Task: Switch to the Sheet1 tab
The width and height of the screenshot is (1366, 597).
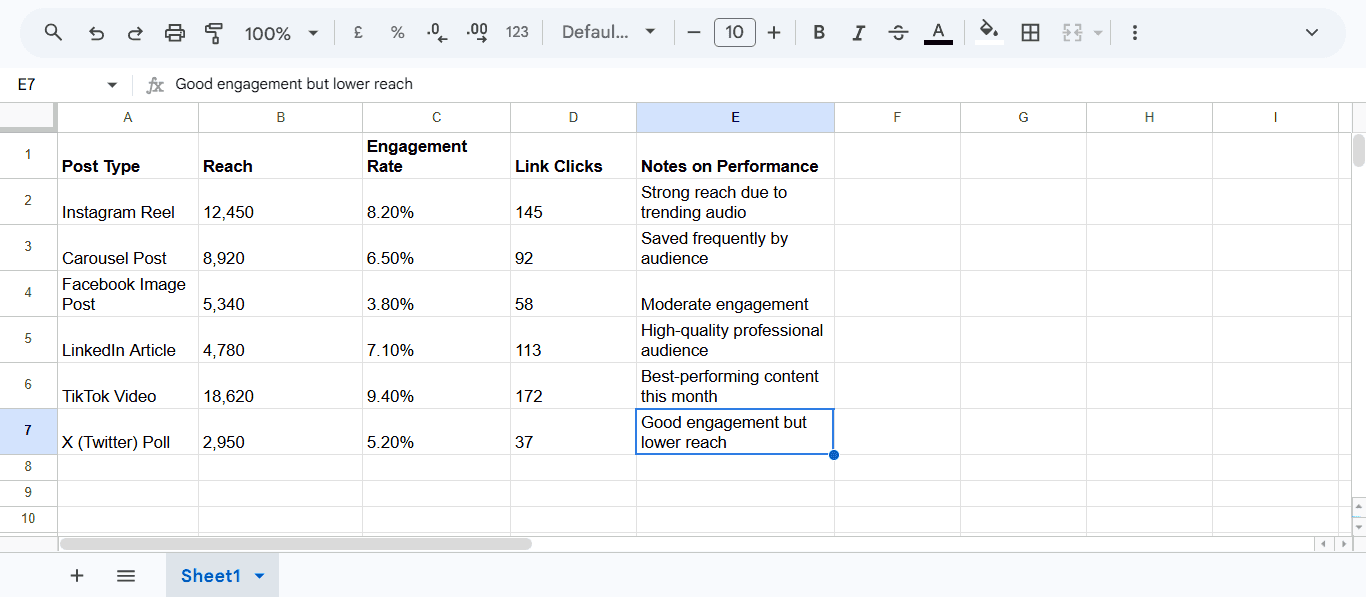Action: (x=211, y=575)
